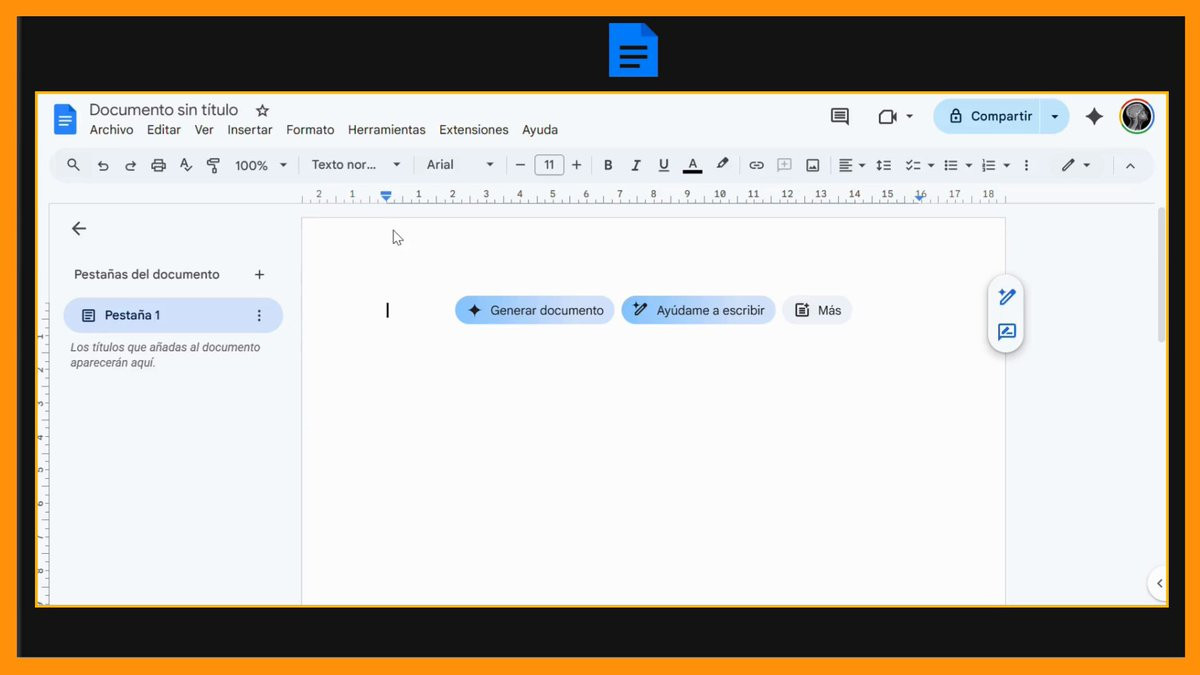1200x675 pixels.
Task: Hide the menus with the collapse chevron
Action: pos(1130,166)
